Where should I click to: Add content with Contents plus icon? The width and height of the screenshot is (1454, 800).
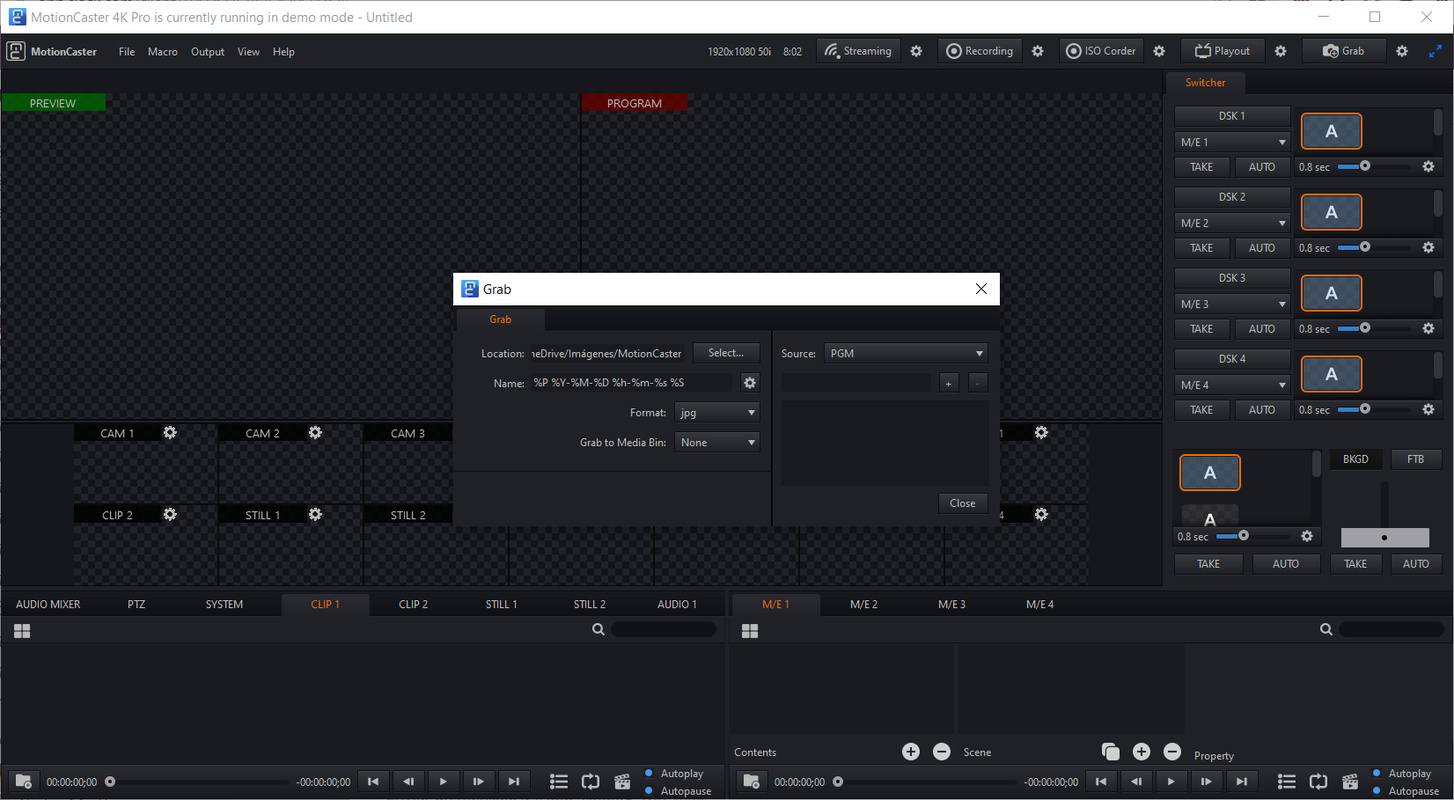pos(911,752)
